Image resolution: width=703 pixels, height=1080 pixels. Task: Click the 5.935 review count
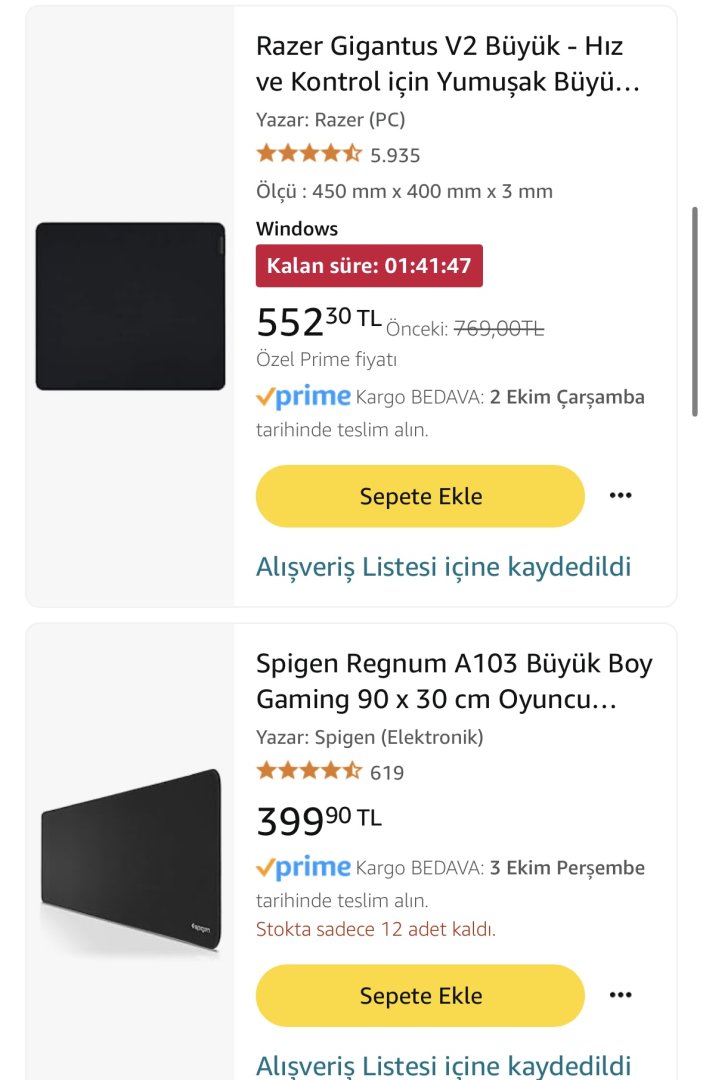coord(395,155)
